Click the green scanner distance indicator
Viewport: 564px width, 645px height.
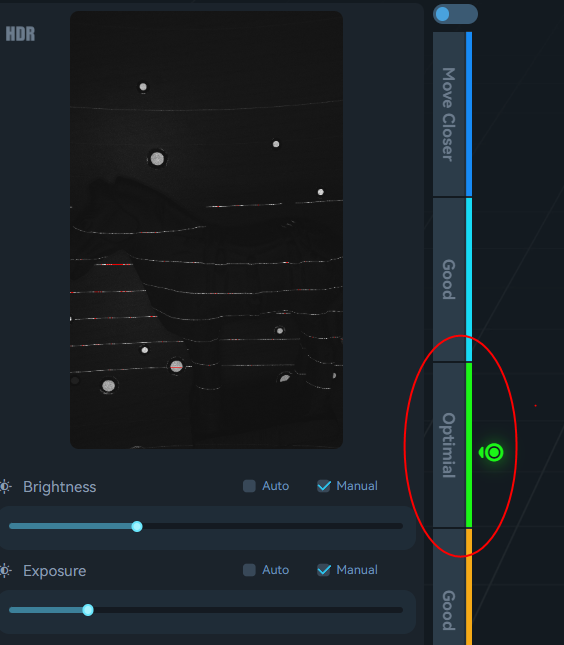[492, 452]
